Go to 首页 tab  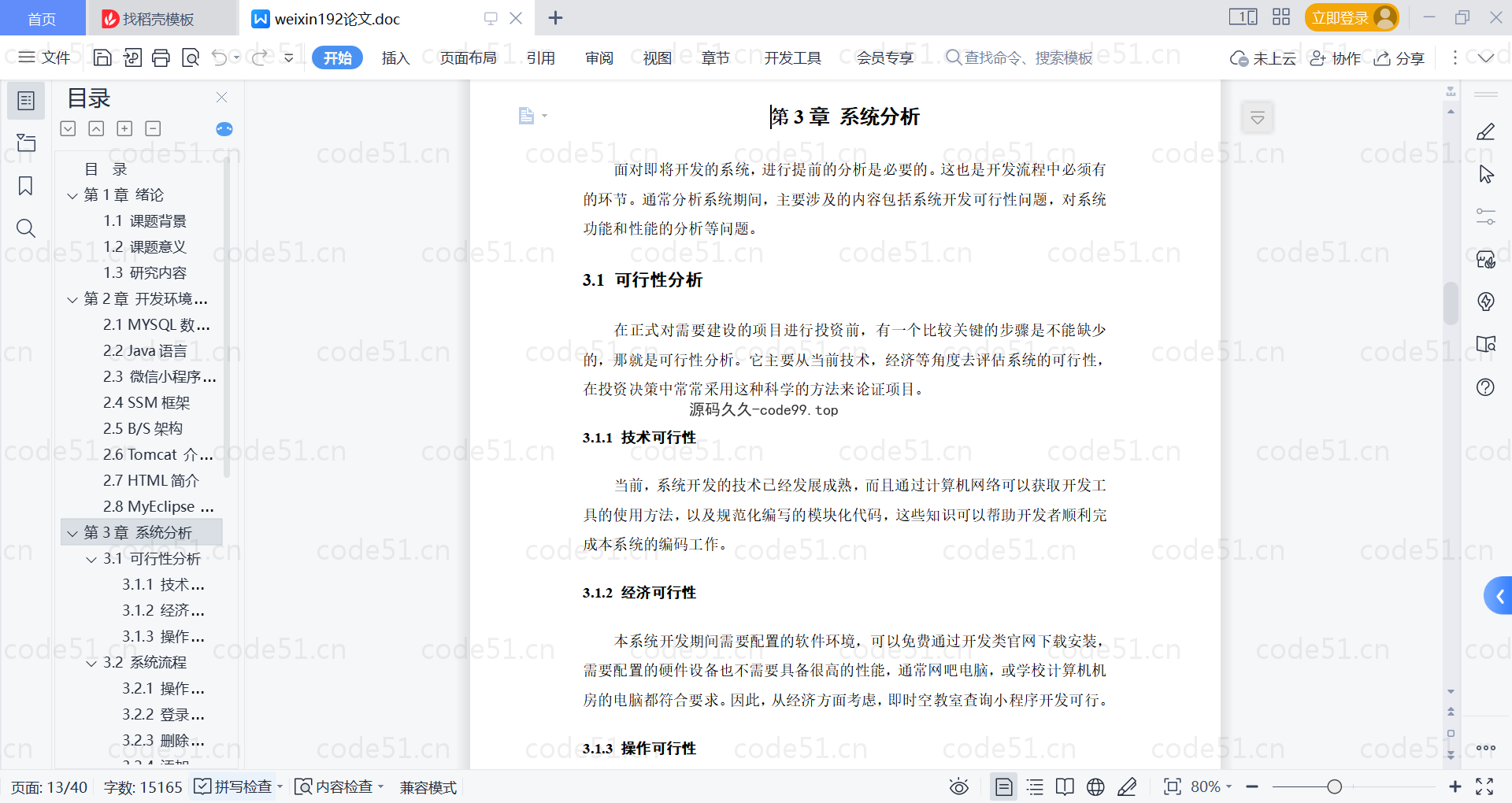(x=42, y=18)
